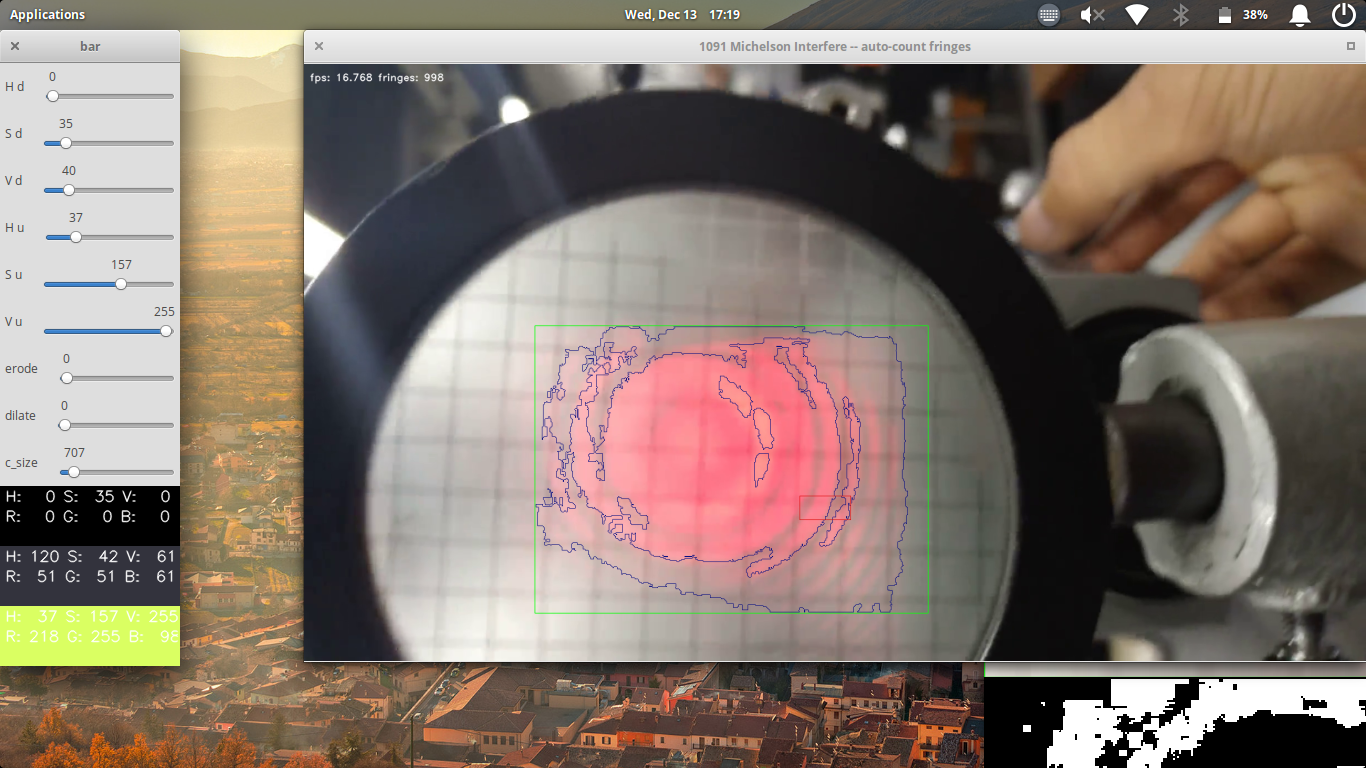Adjust the H d slider
This screenshot has width=1366, height=768.
[109, 96]
